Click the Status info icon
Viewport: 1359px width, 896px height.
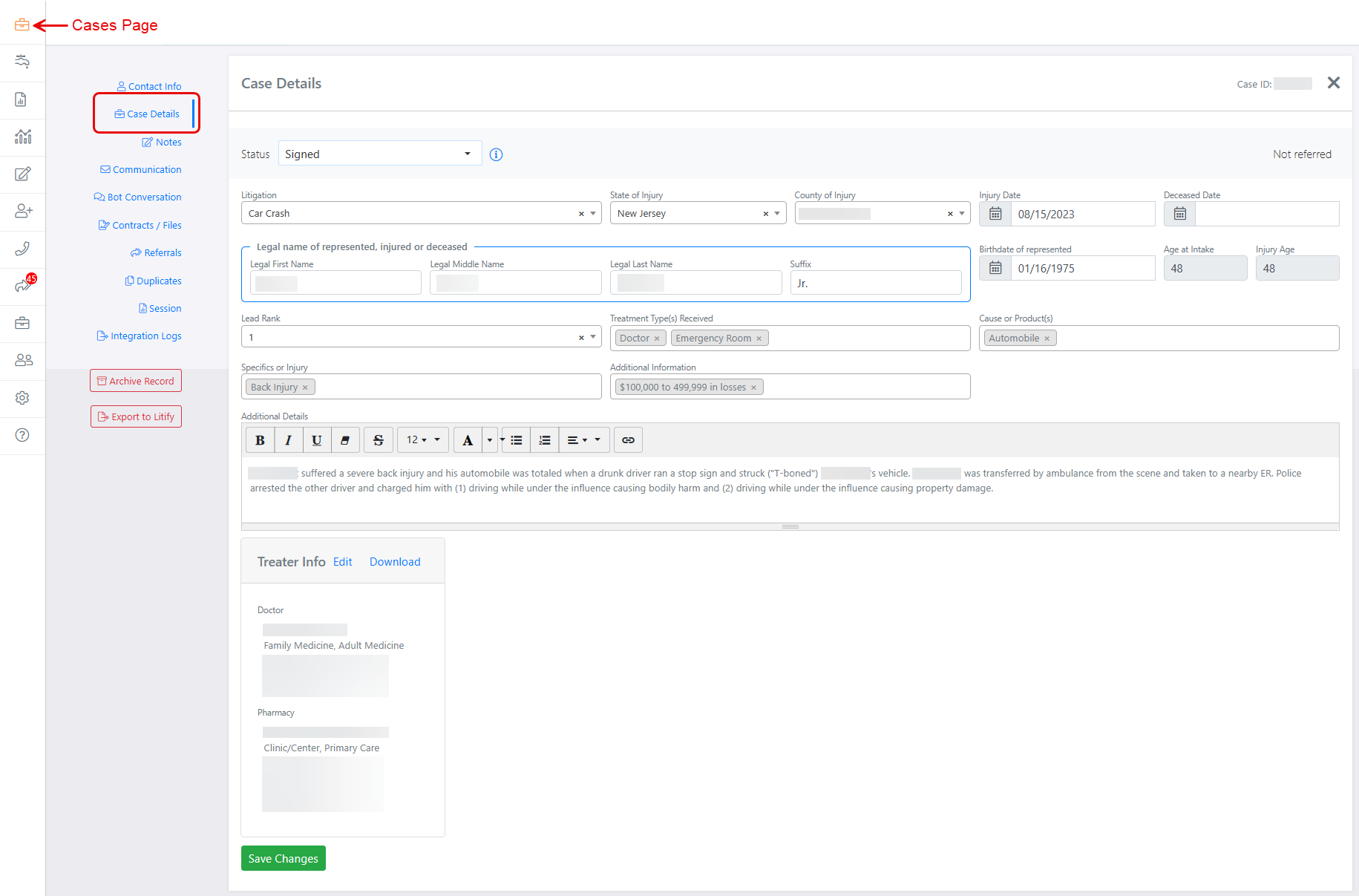[496, 154]
